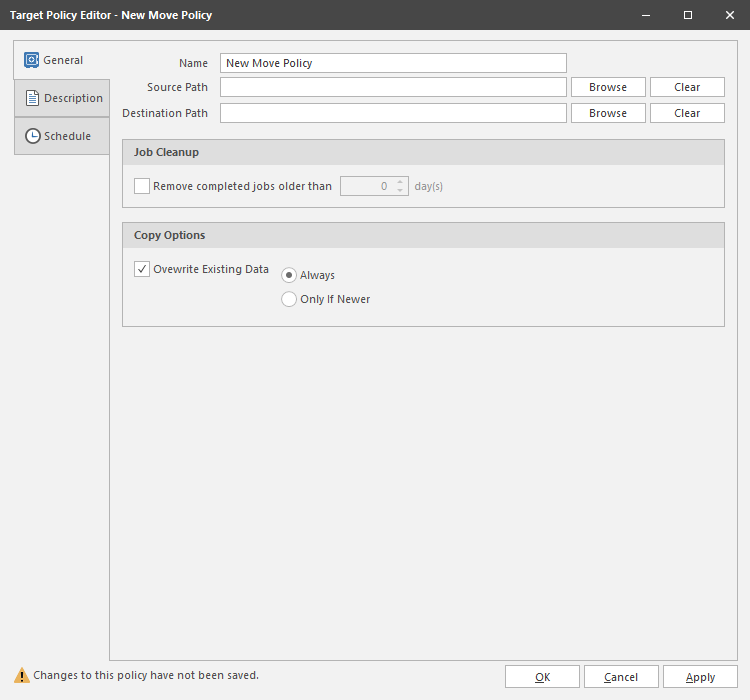Click the General tab safe icon

(x=32, y=60)
